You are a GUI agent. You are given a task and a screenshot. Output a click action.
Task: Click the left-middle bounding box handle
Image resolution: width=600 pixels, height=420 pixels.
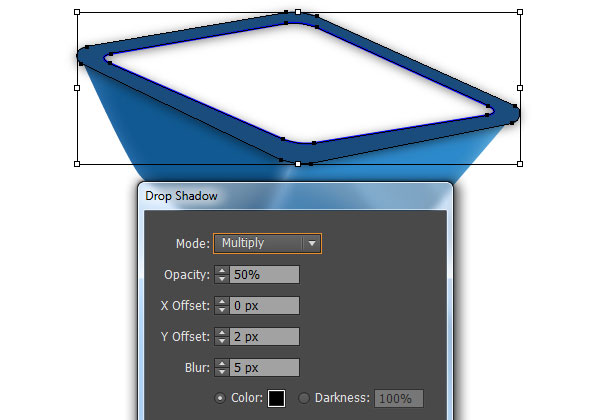point(77,88)
